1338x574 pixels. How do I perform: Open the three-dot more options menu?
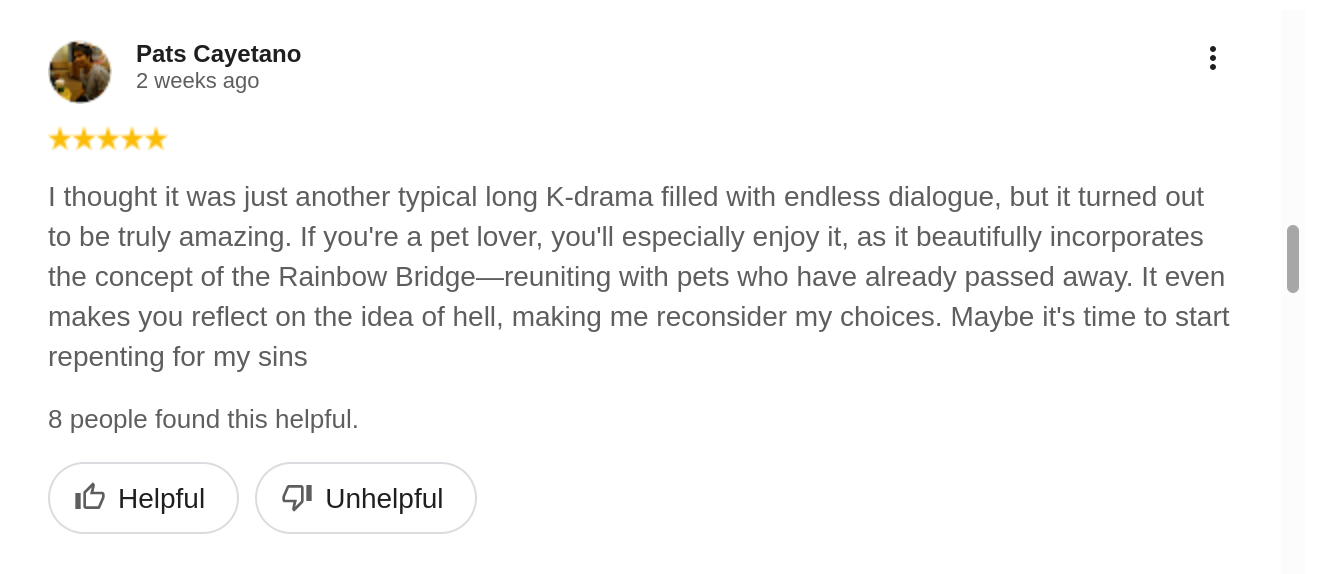1212,58
